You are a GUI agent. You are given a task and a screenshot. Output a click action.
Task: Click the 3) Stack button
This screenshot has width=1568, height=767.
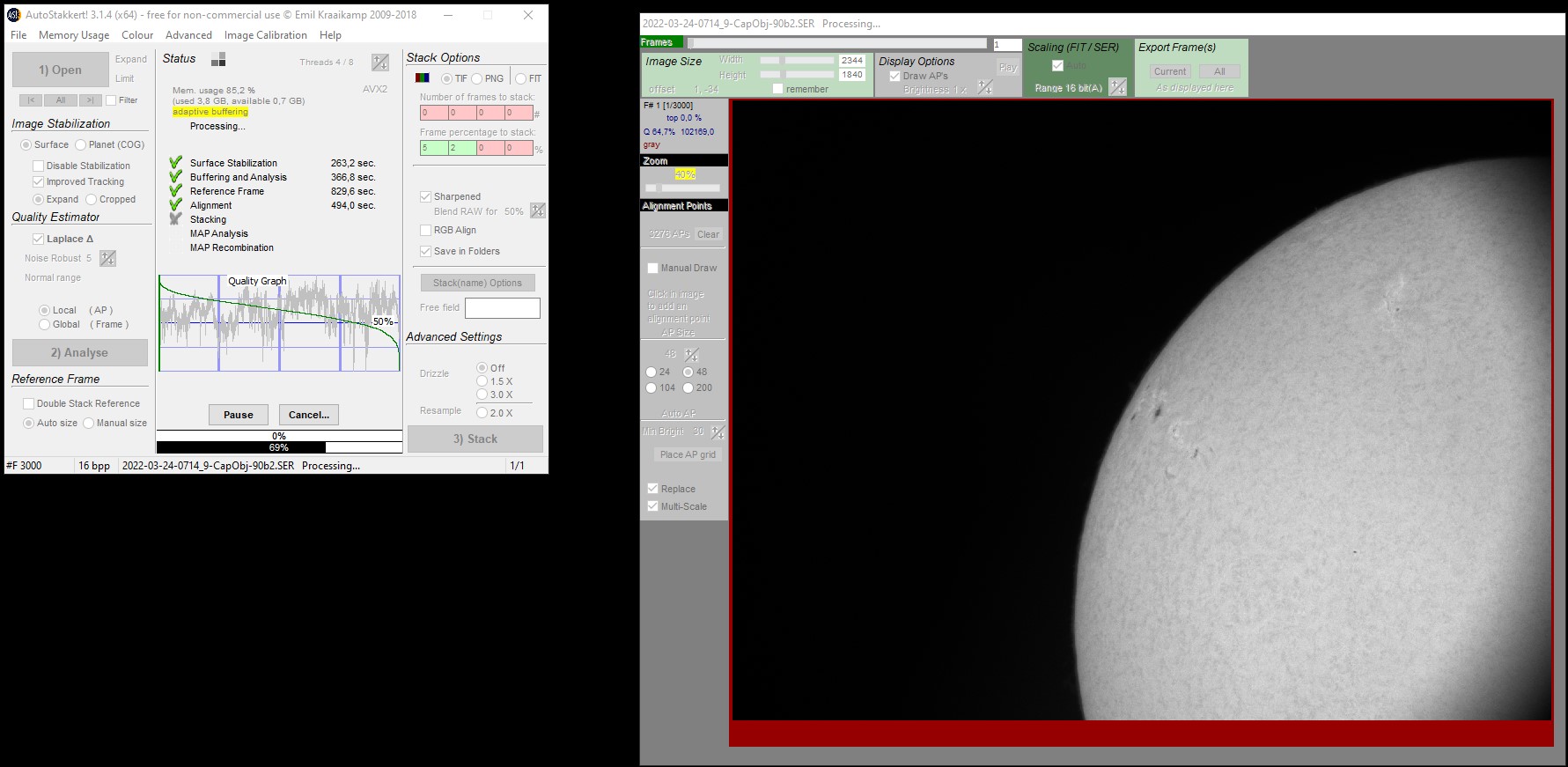coord(475,439)
